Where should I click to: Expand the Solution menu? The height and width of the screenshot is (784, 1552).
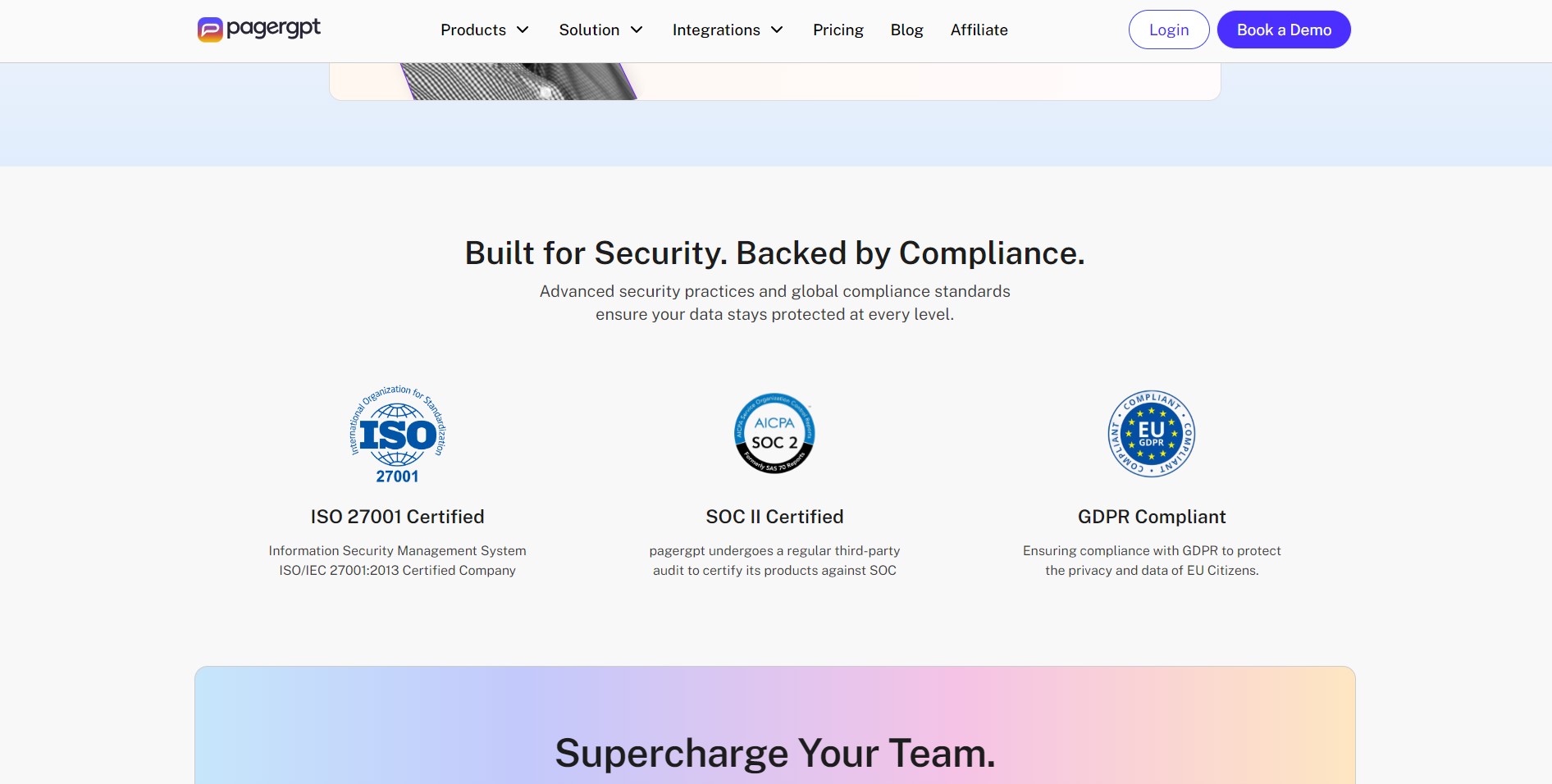(x=589, y=30)
